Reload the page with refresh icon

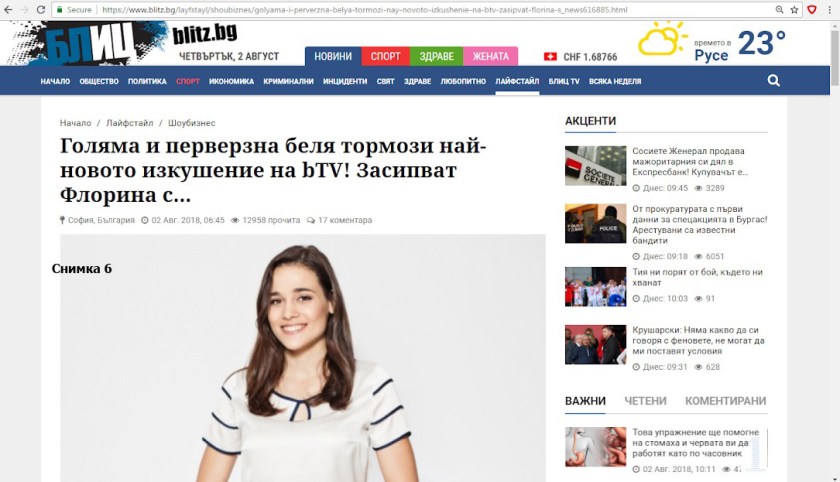click(41, 10)
